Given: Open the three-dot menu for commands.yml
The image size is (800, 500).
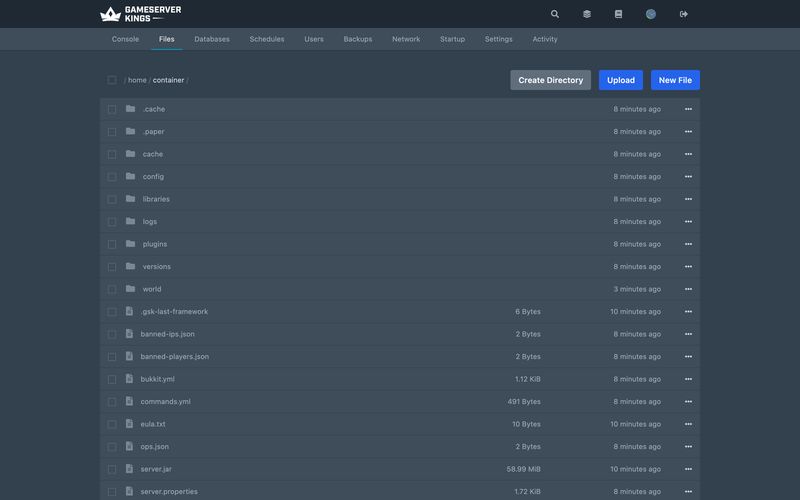Looking at the screenshot, I should point(688,401).
